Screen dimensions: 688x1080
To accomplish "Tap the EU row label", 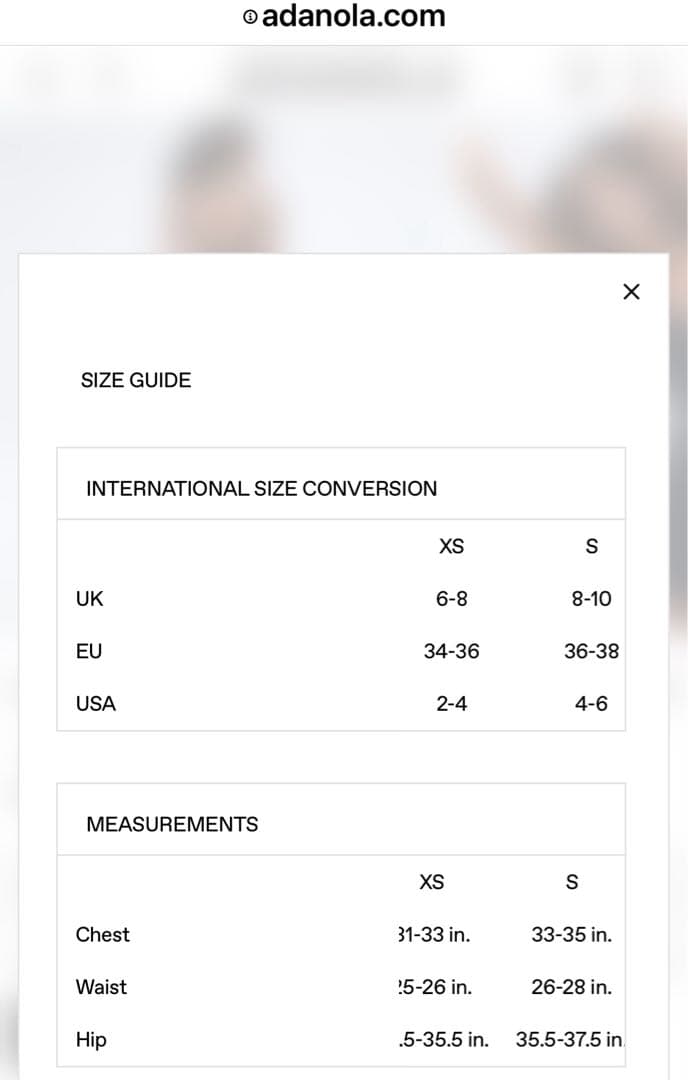I will pyautogui.click(x=89, y=651).
